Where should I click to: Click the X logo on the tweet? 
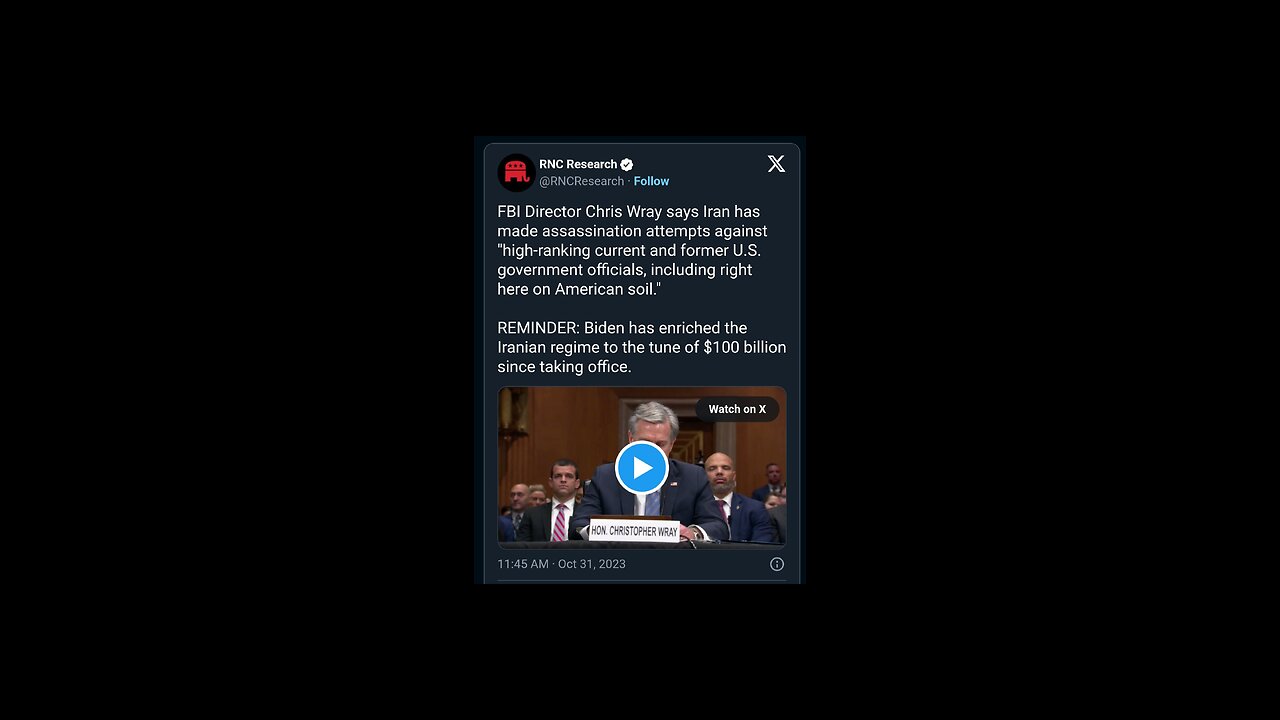pyautogui.click(x=776, y=164)
